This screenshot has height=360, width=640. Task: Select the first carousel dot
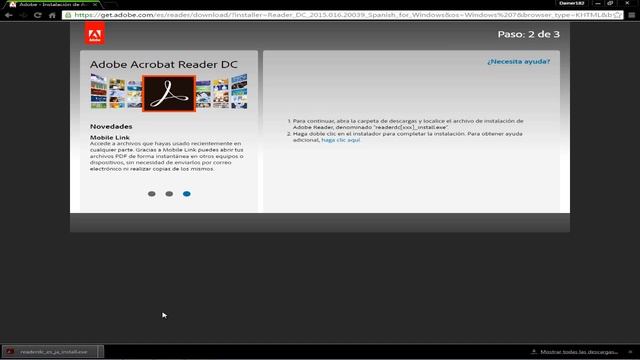click(x=151, y=194)
